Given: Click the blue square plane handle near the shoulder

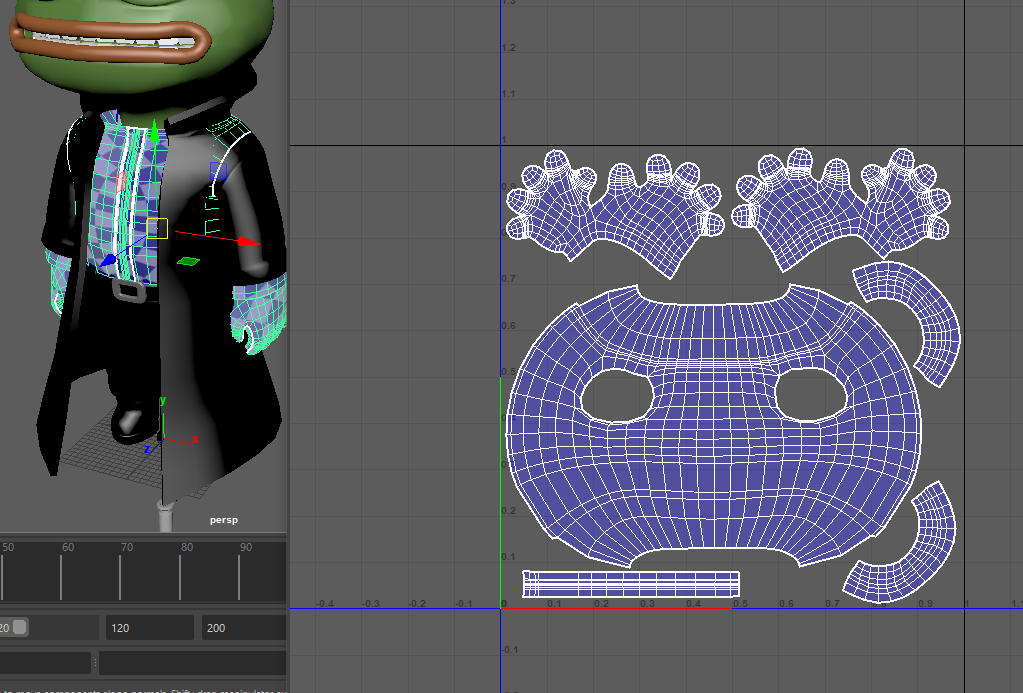Looking at the screenshot, I should (x=219, y=171).
